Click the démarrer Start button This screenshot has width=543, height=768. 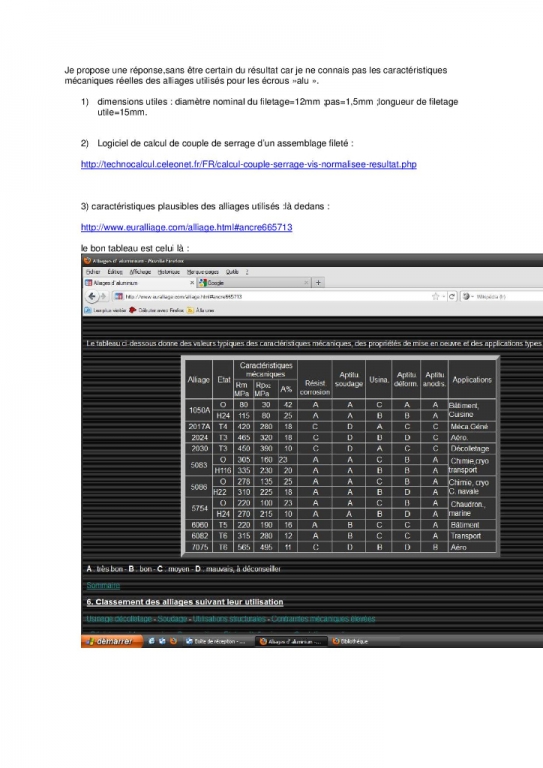(x=112, y=641)
